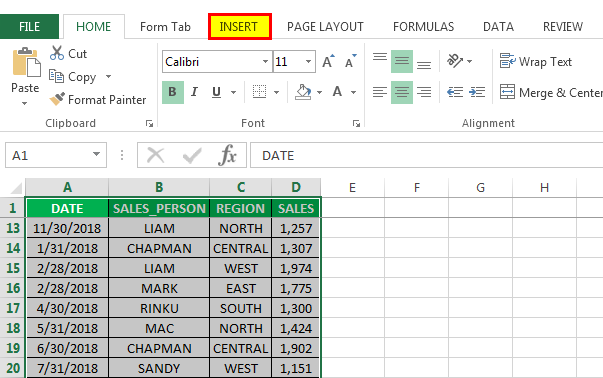Viewport: 603px width, 378px height.
Task: Open Name Box dropdown arrow
Action: [x=97, y=155]
